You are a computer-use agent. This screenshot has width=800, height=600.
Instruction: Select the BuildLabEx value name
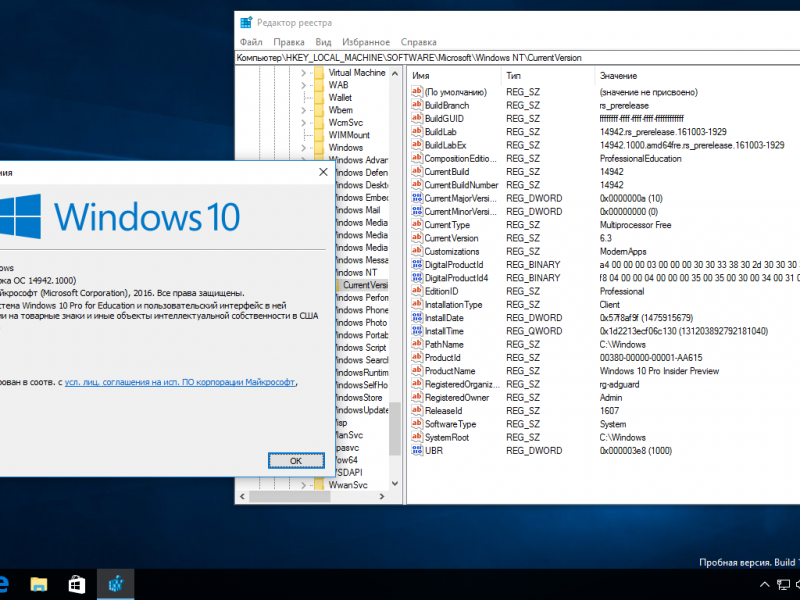click(445, 145)
